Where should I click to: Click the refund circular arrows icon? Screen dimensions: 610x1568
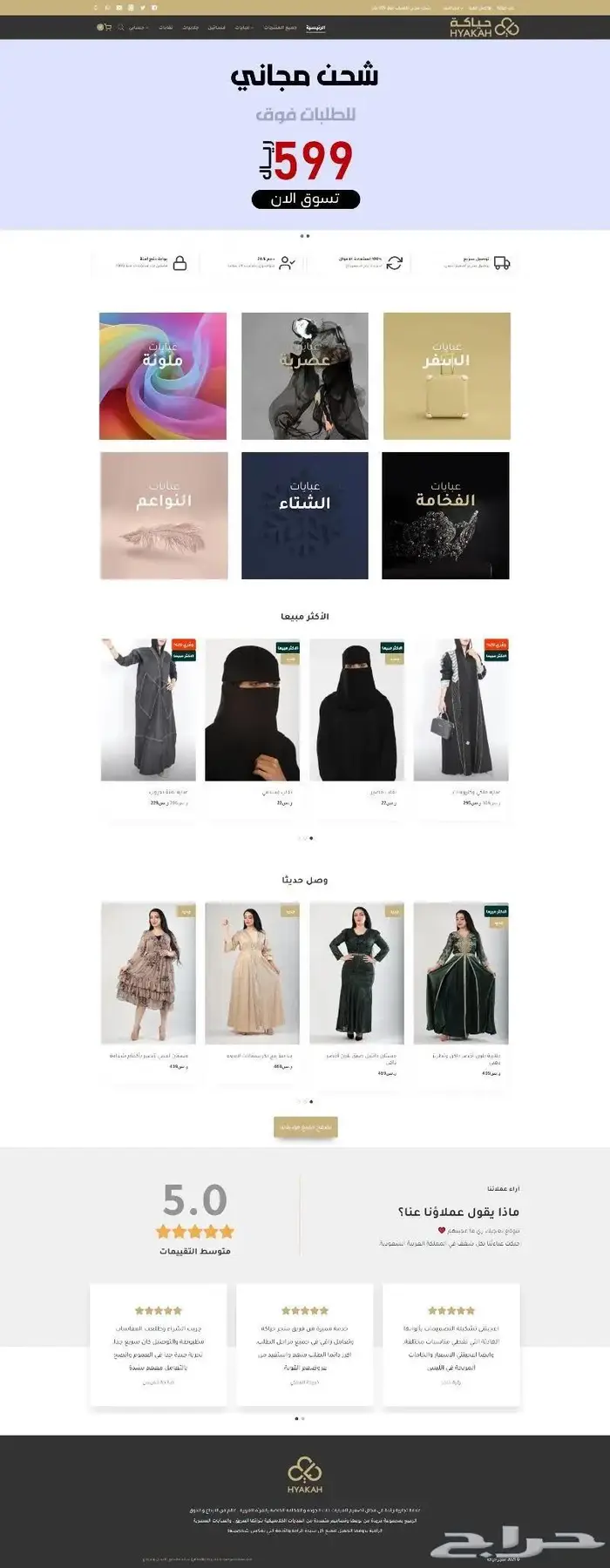point(394,263)
